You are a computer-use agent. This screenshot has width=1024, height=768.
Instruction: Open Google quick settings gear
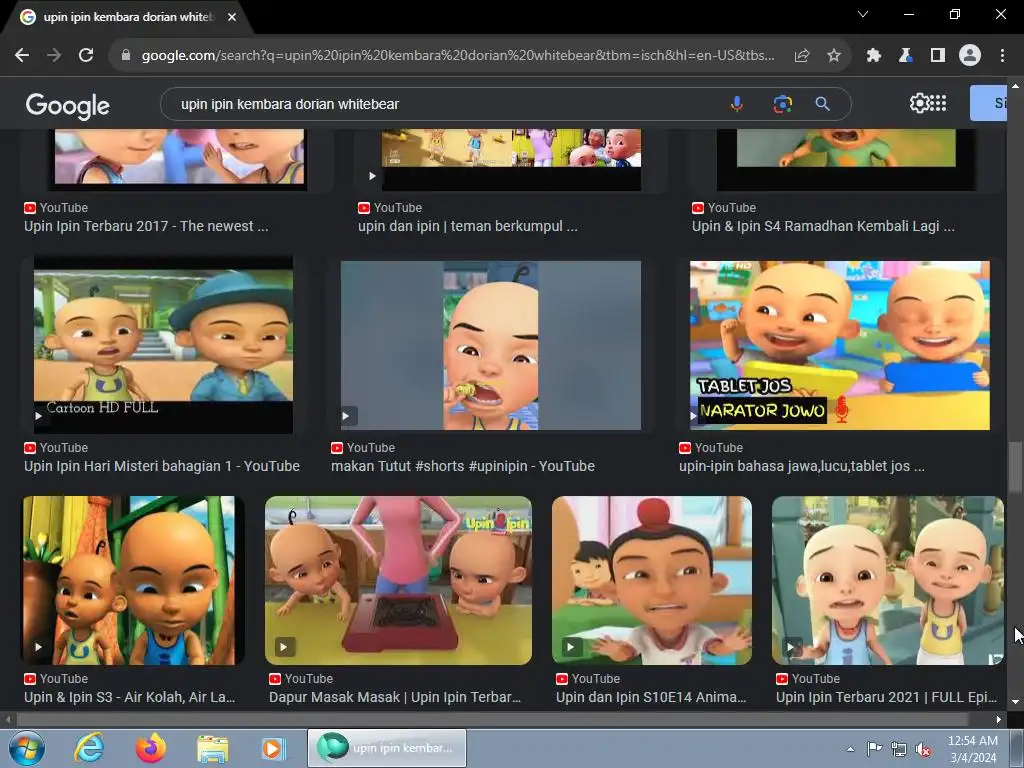(x=918, y=103)
